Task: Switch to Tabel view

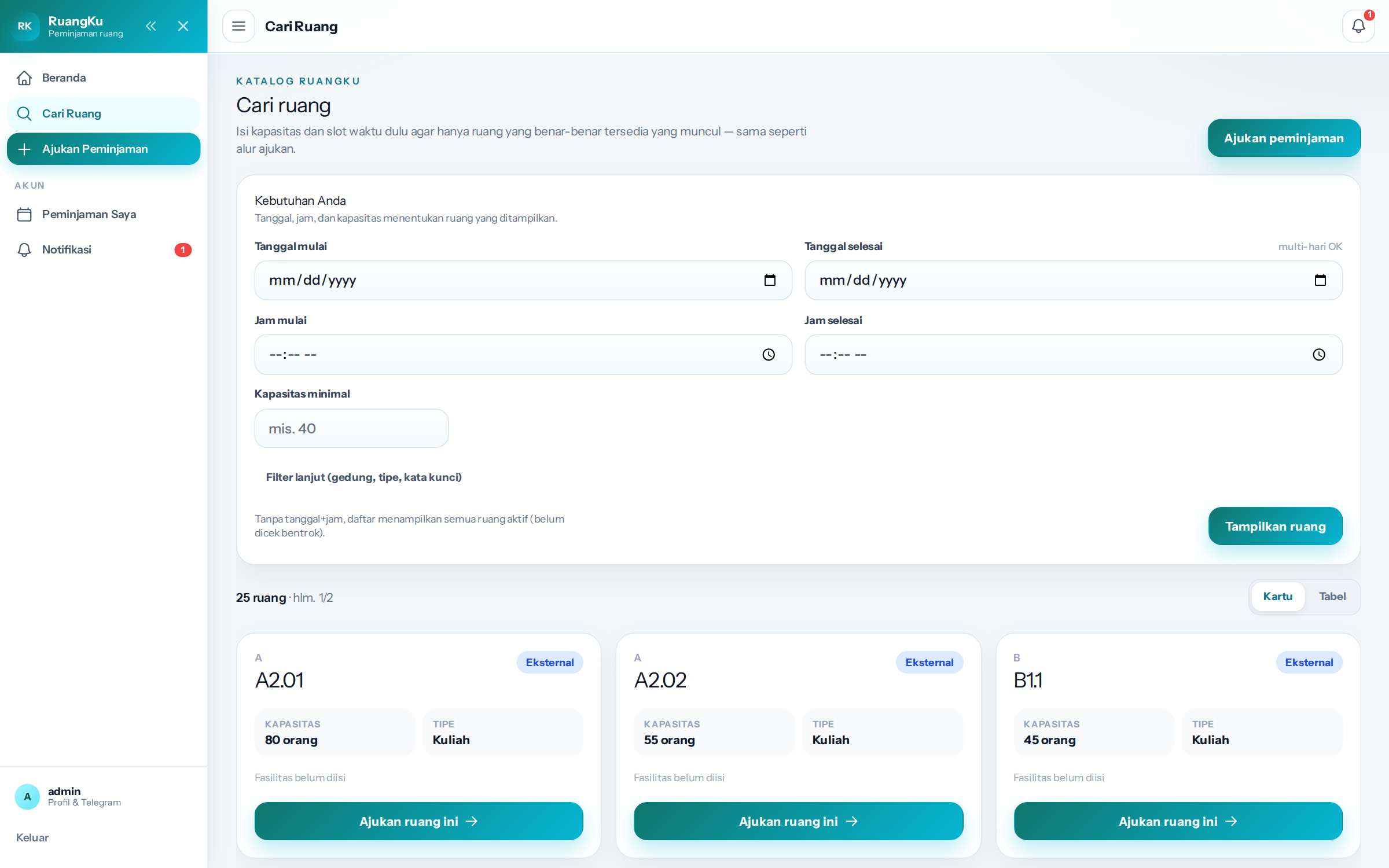Action: click(1332, 597)
